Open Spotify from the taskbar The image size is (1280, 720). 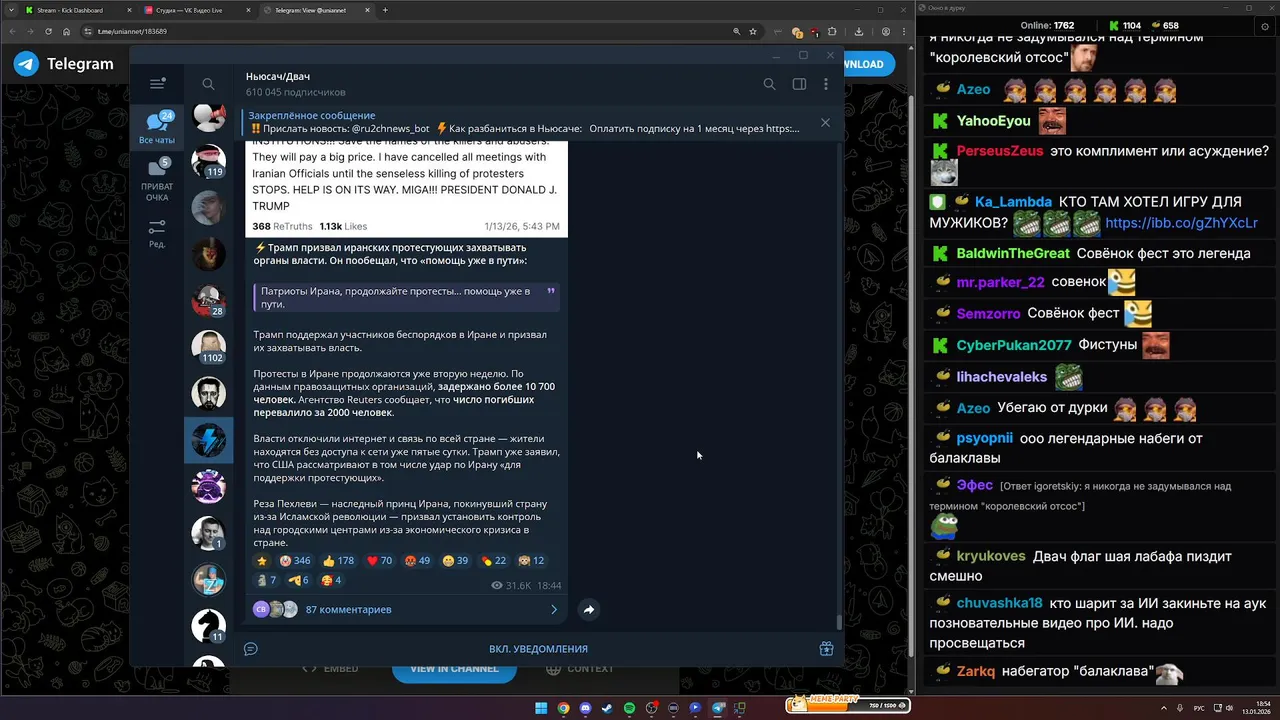[x=629, y=708]
